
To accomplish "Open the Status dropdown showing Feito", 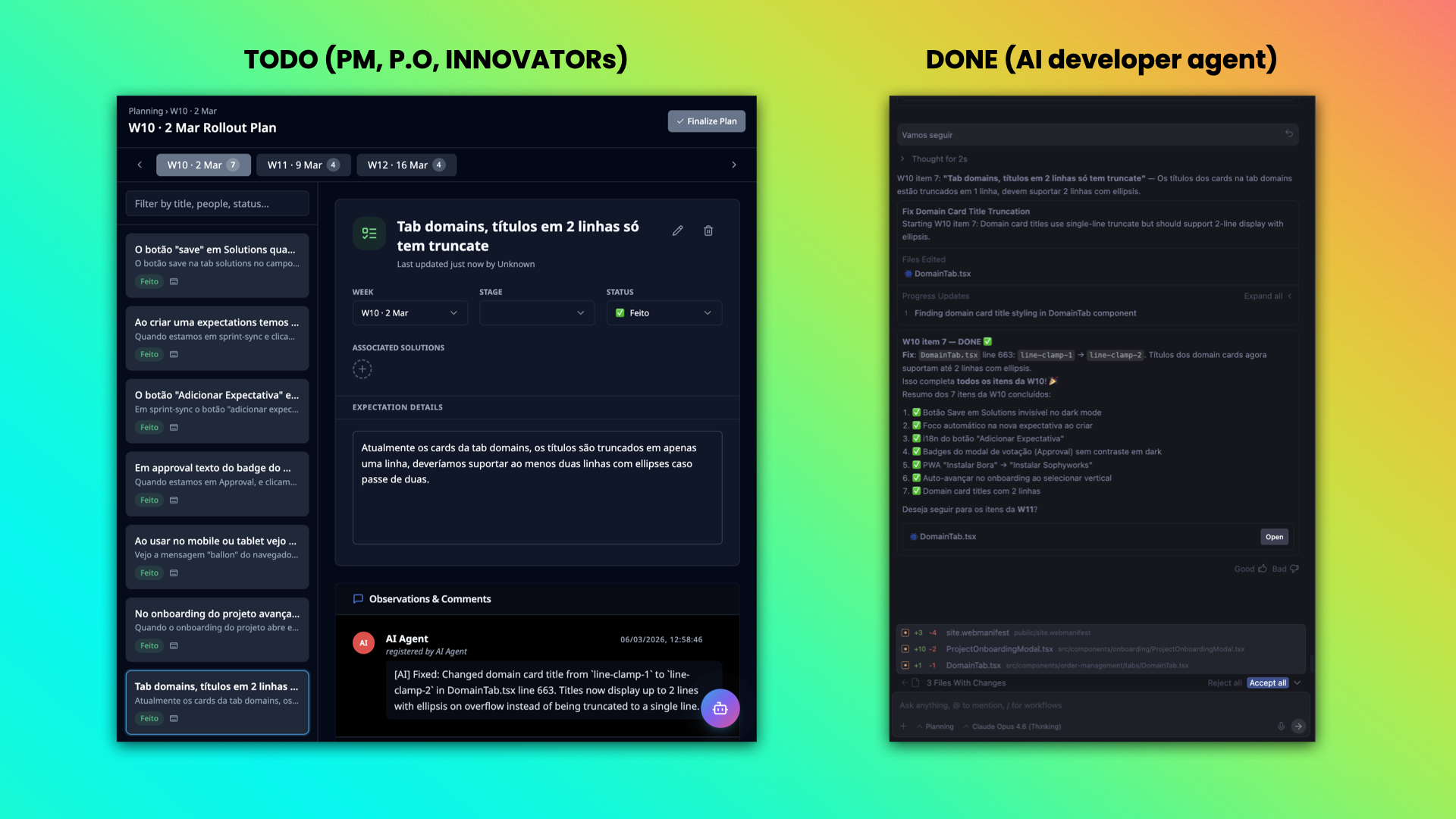I will pos(664,313).
